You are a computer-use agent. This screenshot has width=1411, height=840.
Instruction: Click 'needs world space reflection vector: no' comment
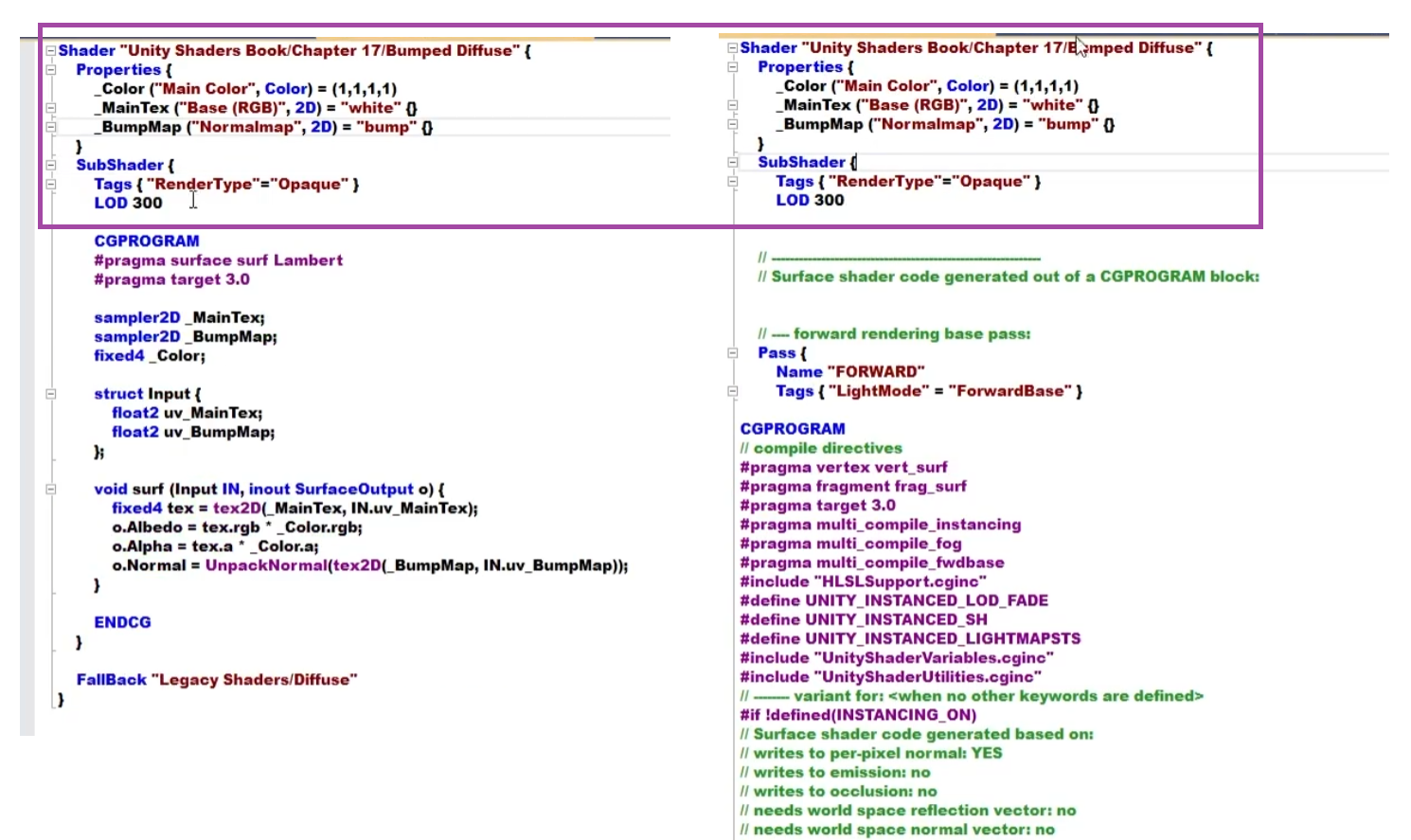pyautogui.click(x=908, y=810)
